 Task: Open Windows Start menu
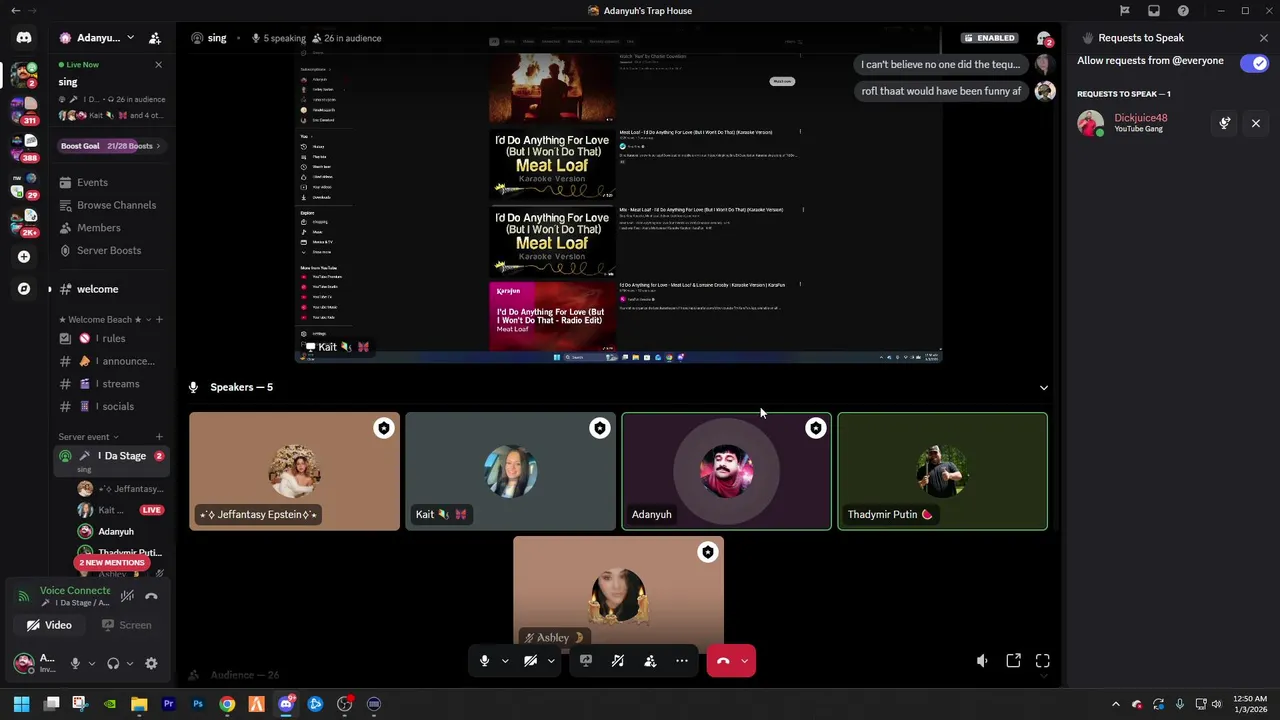click(x=21, y=704)
